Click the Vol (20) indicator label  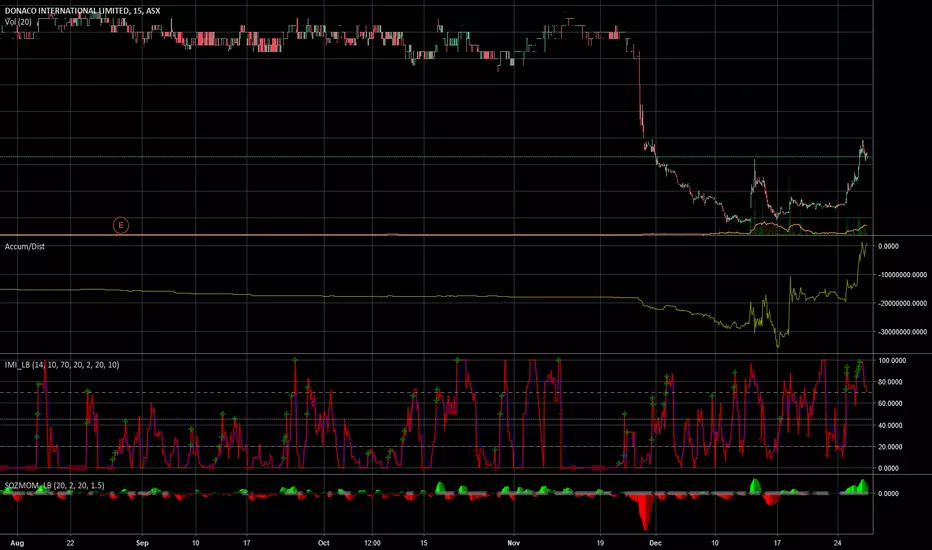point(18,22)
